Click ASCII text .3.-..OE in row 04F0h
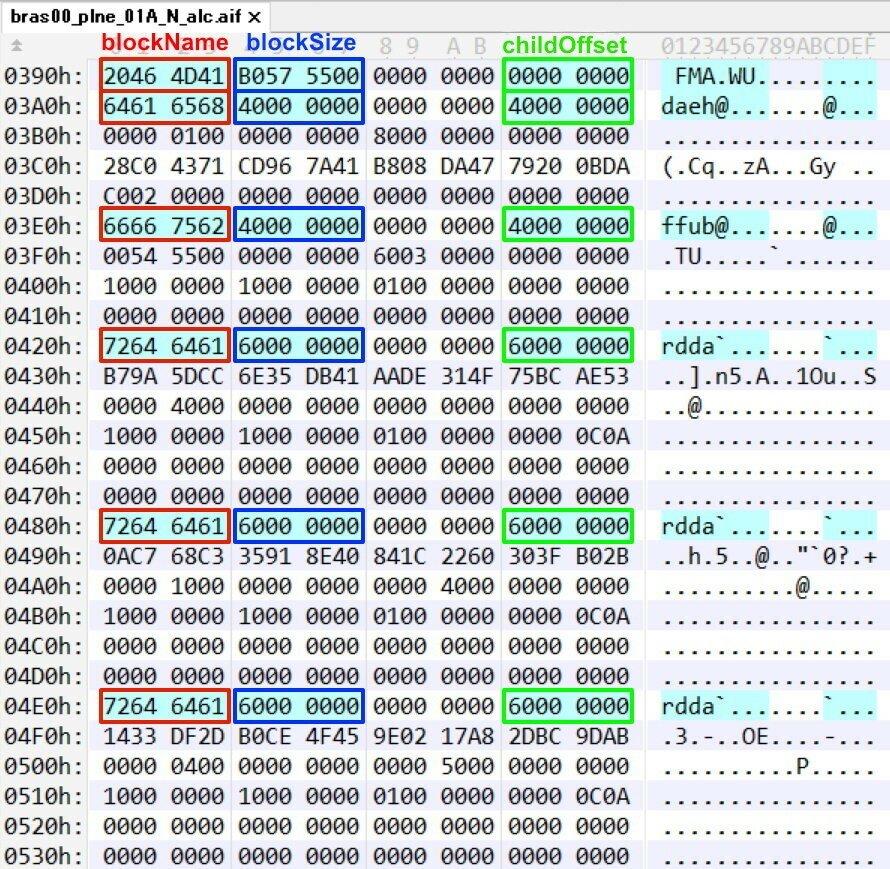Image resolution: width=890 pixels, height=869 pixels. pos(715,736)
